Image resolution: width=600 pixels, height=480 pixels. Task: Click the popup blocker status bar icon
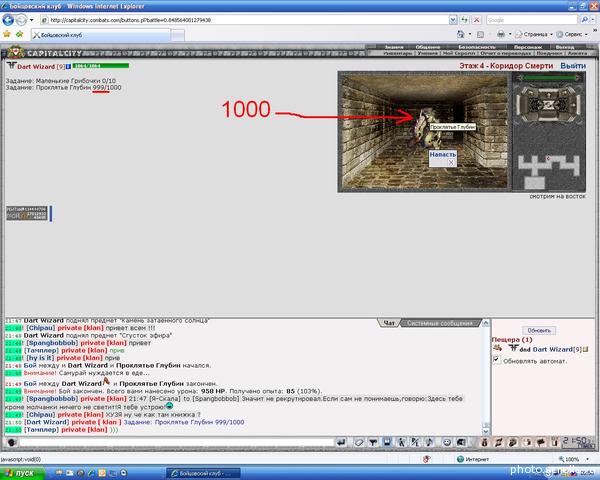(426, 459)
